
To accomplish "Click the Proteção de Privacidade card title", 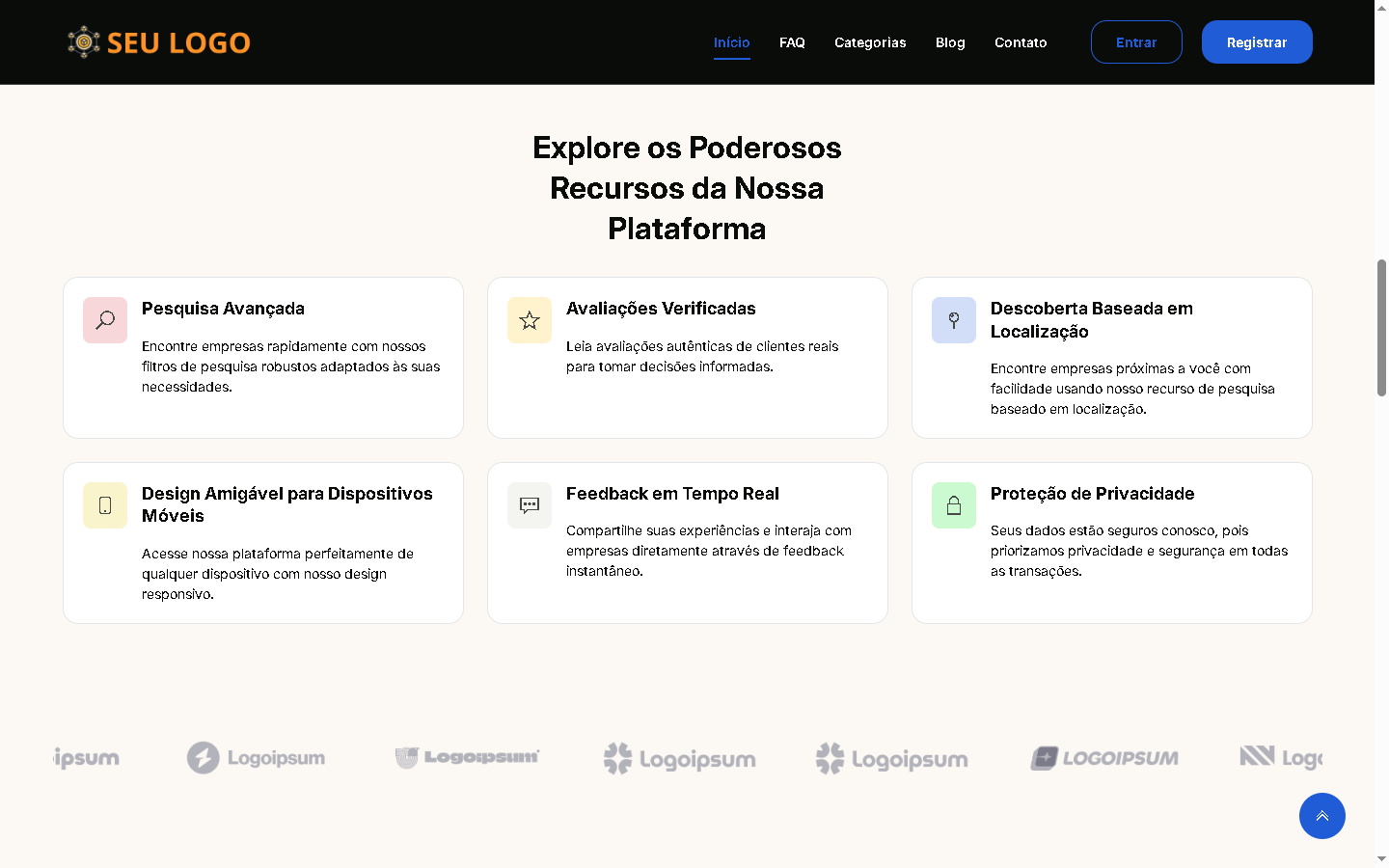I will (1092, 494).
